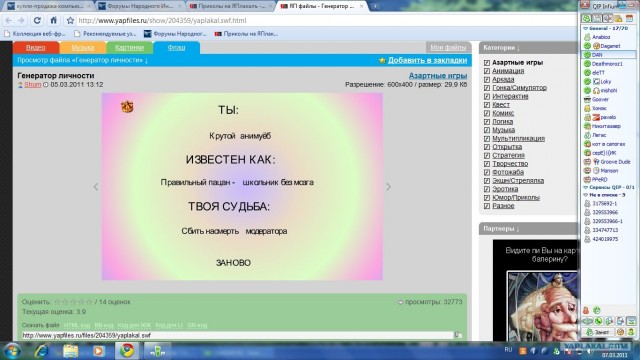This screenshot has width=640, height=360.
Task: Select QR-код link
Action: click(197, 325)
